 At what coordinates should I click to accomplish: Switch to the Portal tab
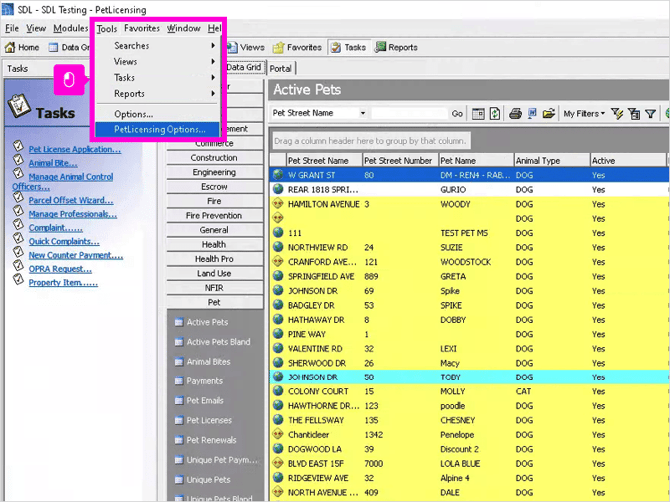click(280, 68)
